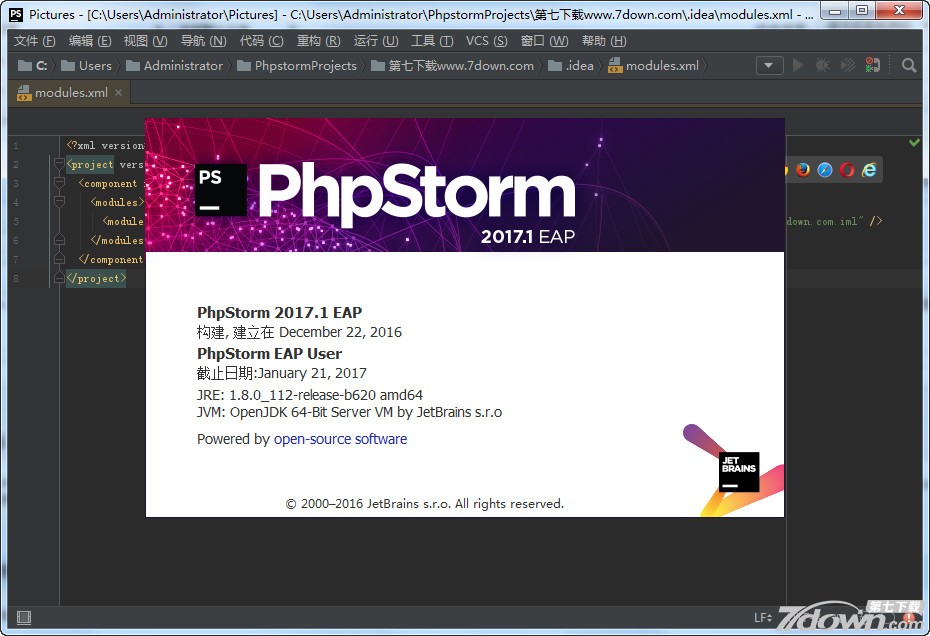
Task: Click the closing </project> tag on line 8
Action: (96, 278)
